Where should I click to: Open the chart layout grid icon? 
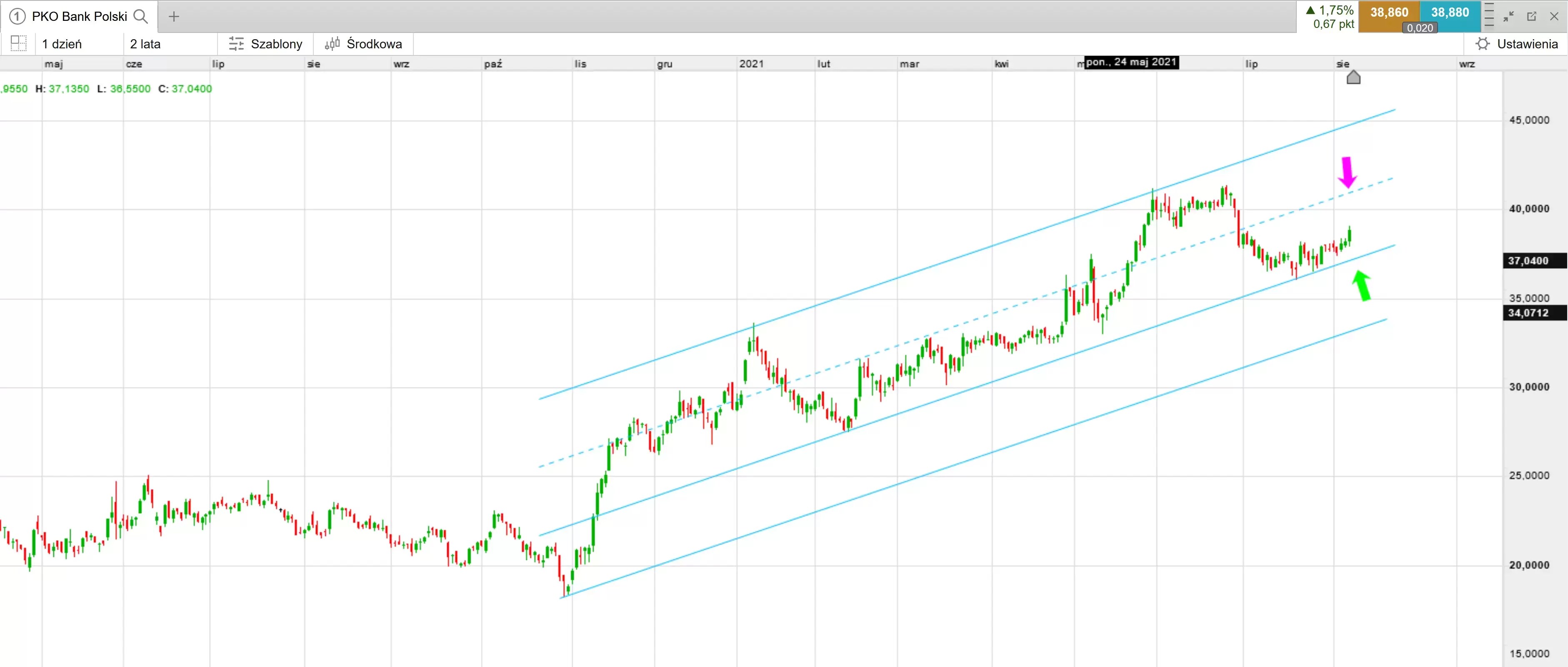click(18, 44)
